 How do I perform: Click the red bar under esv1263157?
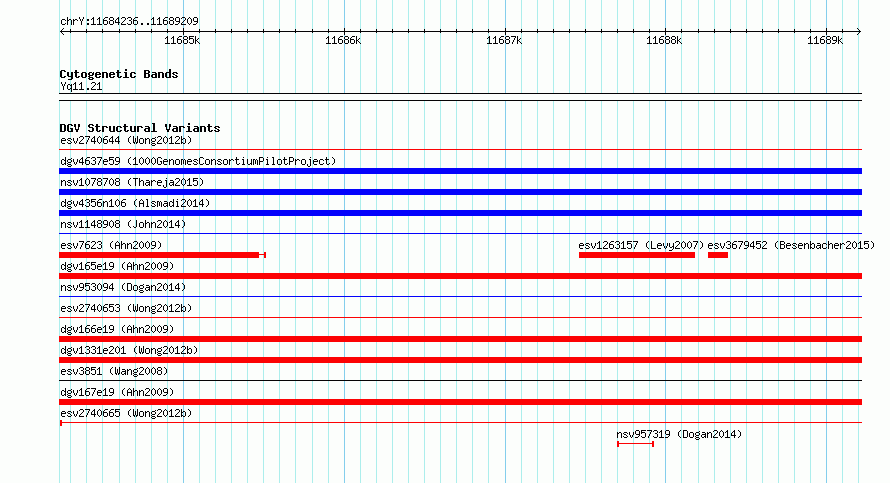(637, 255)
